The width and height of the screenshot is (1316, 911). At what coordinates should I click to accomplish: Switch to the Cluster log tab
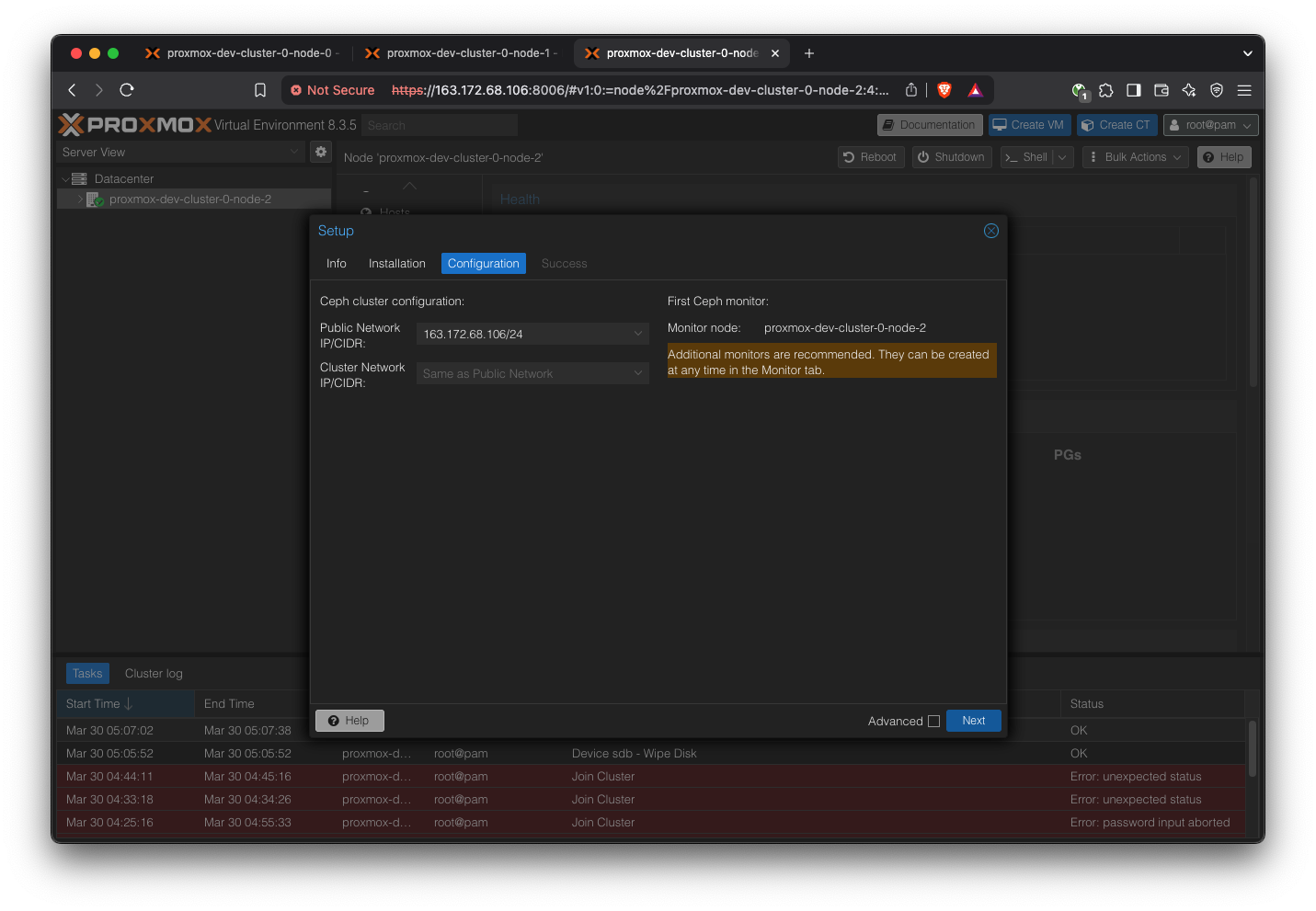coord(154,674)
